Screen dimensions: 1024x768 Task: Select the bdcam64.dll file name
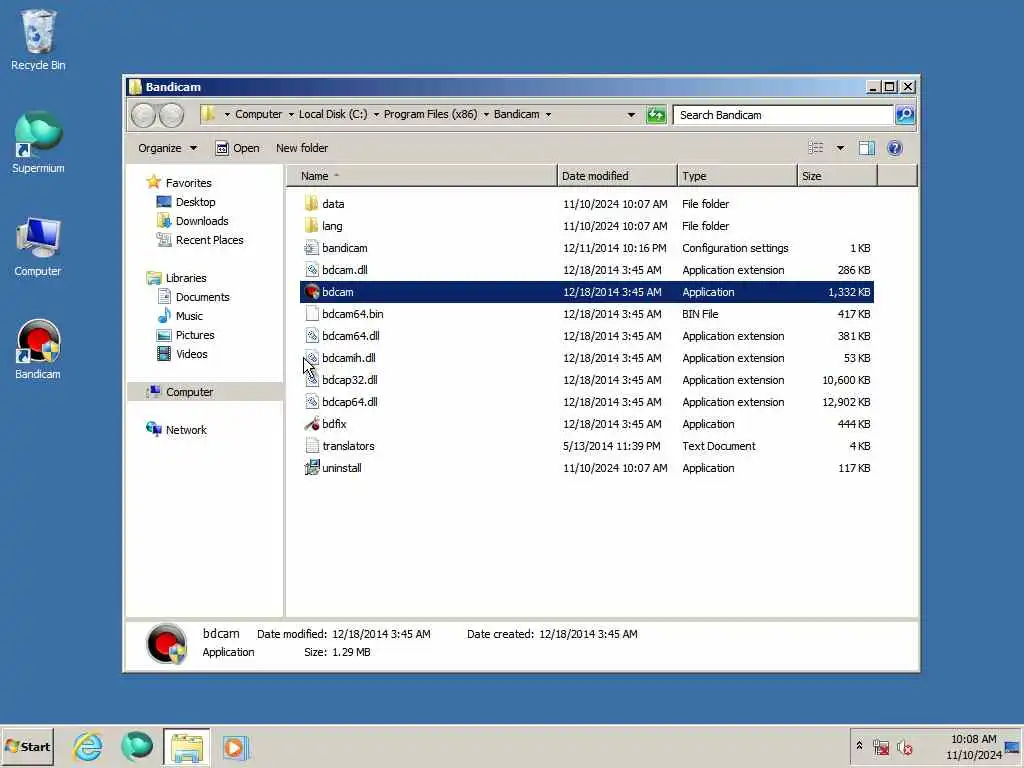pyautogui.click(x=351, y=336)
